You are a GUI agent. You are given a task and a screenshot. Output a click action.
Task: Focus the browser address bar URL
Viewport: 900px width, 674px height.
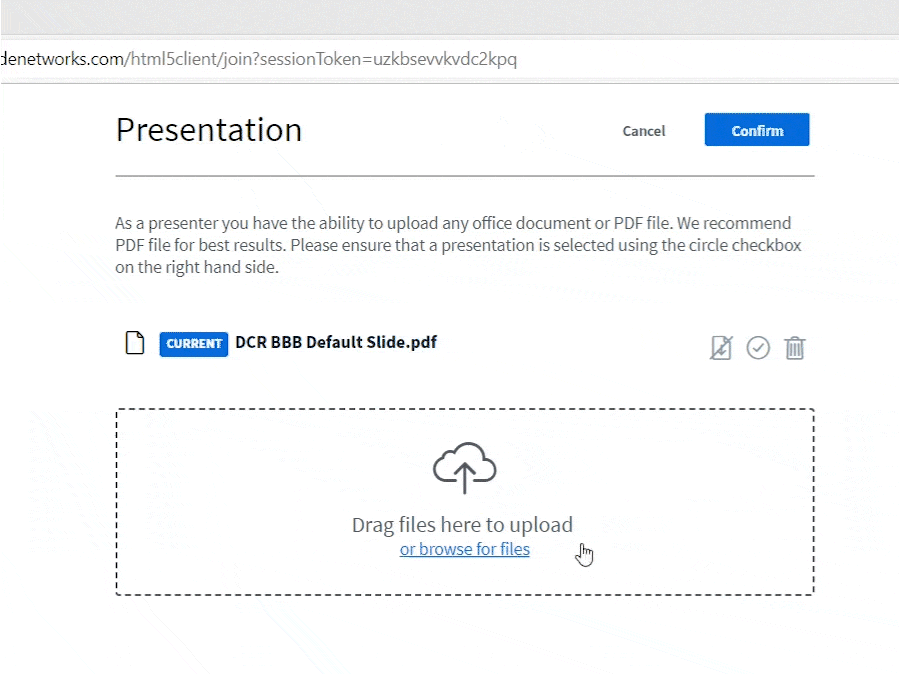click(x=300, y=60)
